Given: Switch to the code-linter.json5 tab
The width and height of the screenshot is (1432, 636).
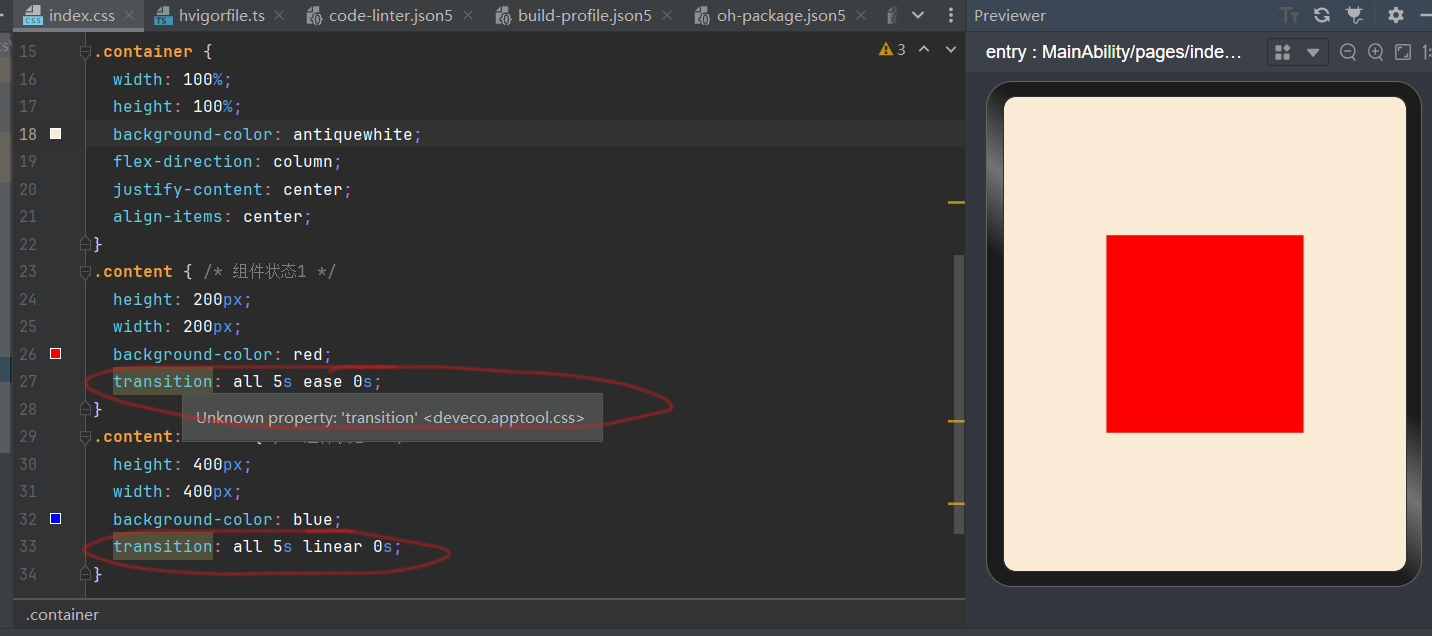Looking at the screenshot, I should [393, 16].
